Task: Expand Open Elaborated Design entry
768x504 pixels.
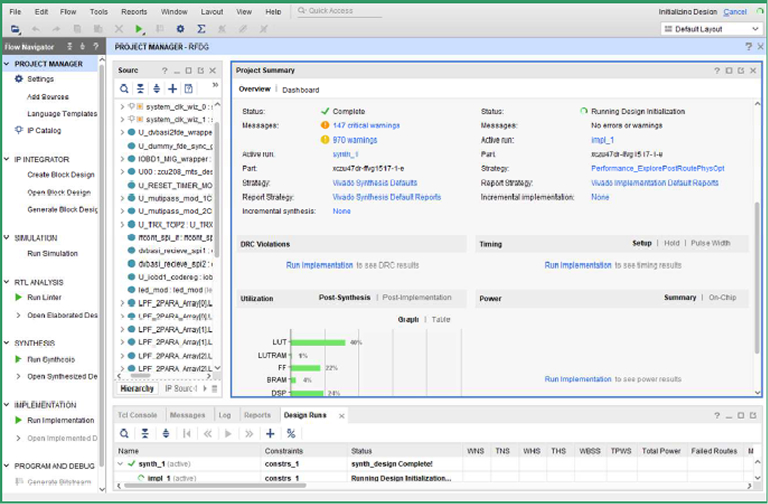Action: [x=19, y=315]
